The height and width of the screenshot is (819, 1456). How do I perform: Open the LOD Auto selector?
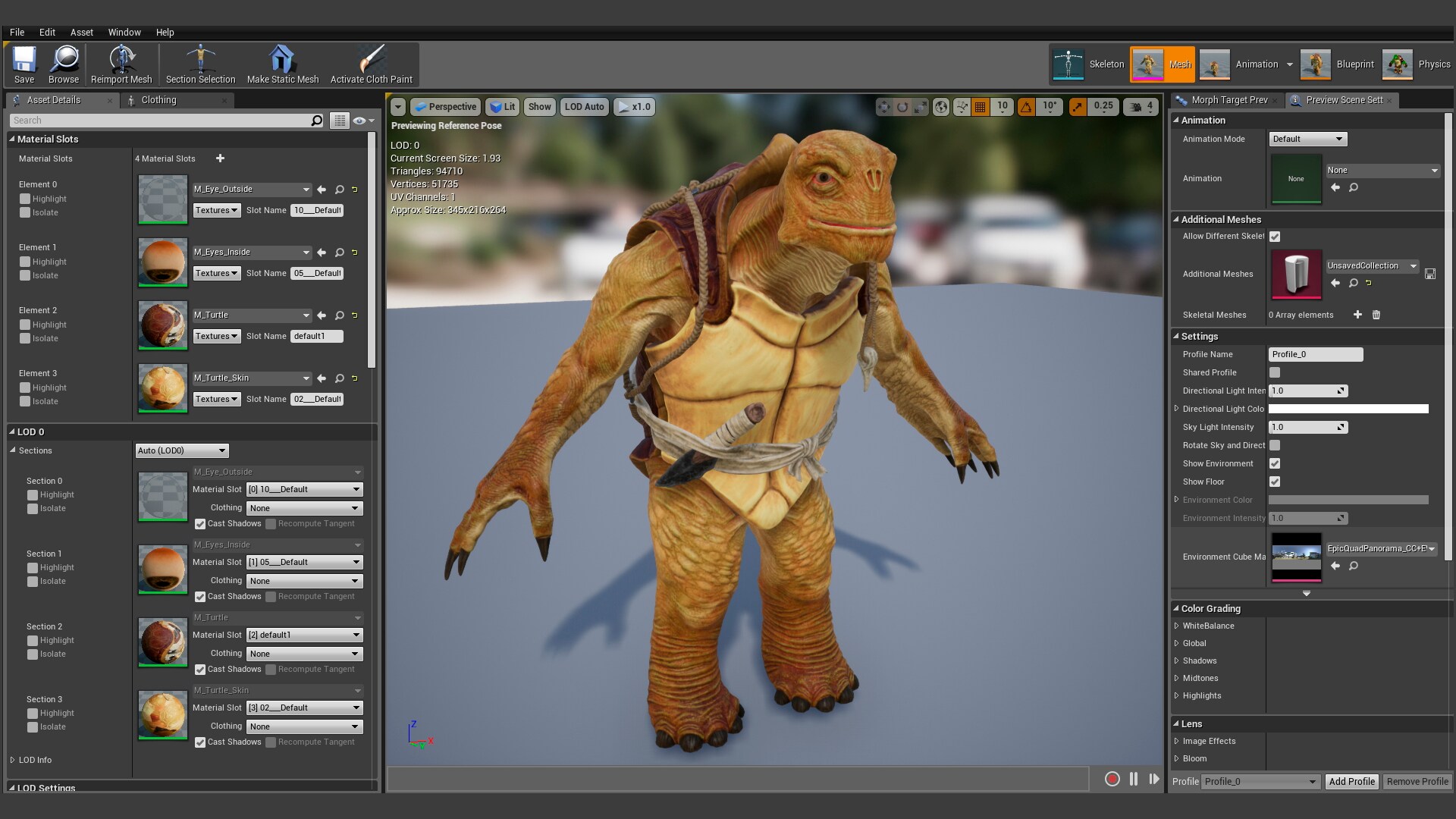[x=583, y=107]
